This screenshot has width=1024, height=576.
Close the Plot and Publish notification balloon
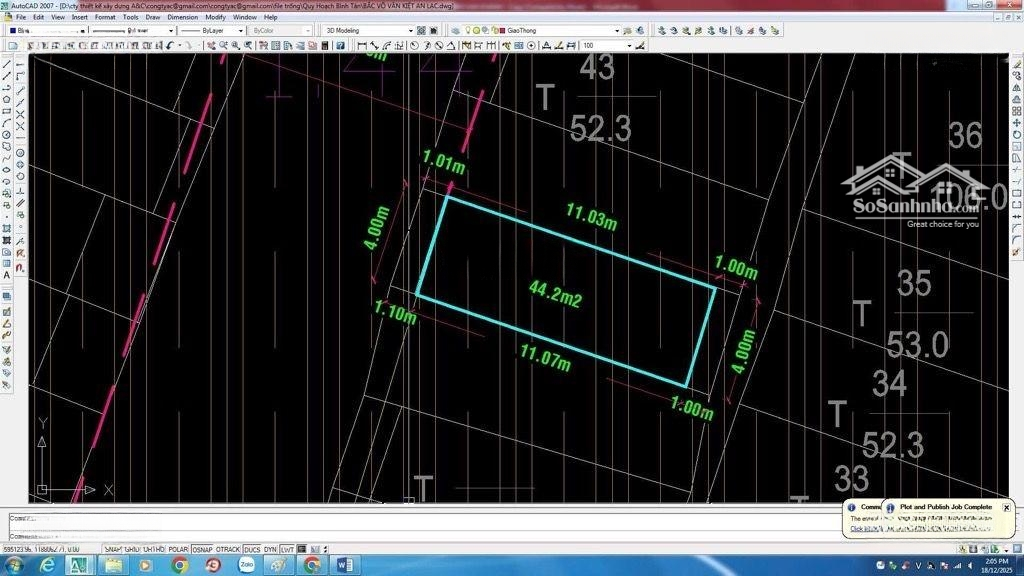(1006, 507)
